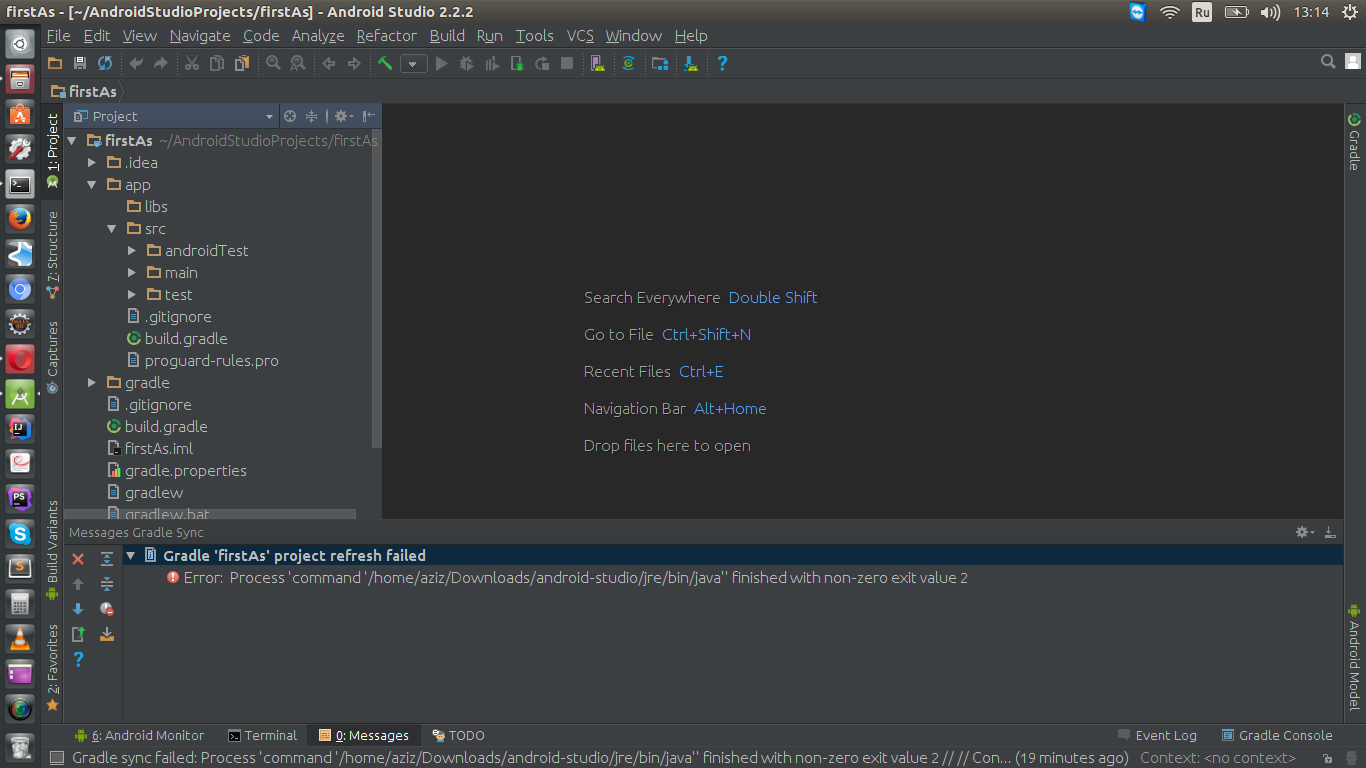Hide the Project panel with the pin icon

click(x=369, y=116)
